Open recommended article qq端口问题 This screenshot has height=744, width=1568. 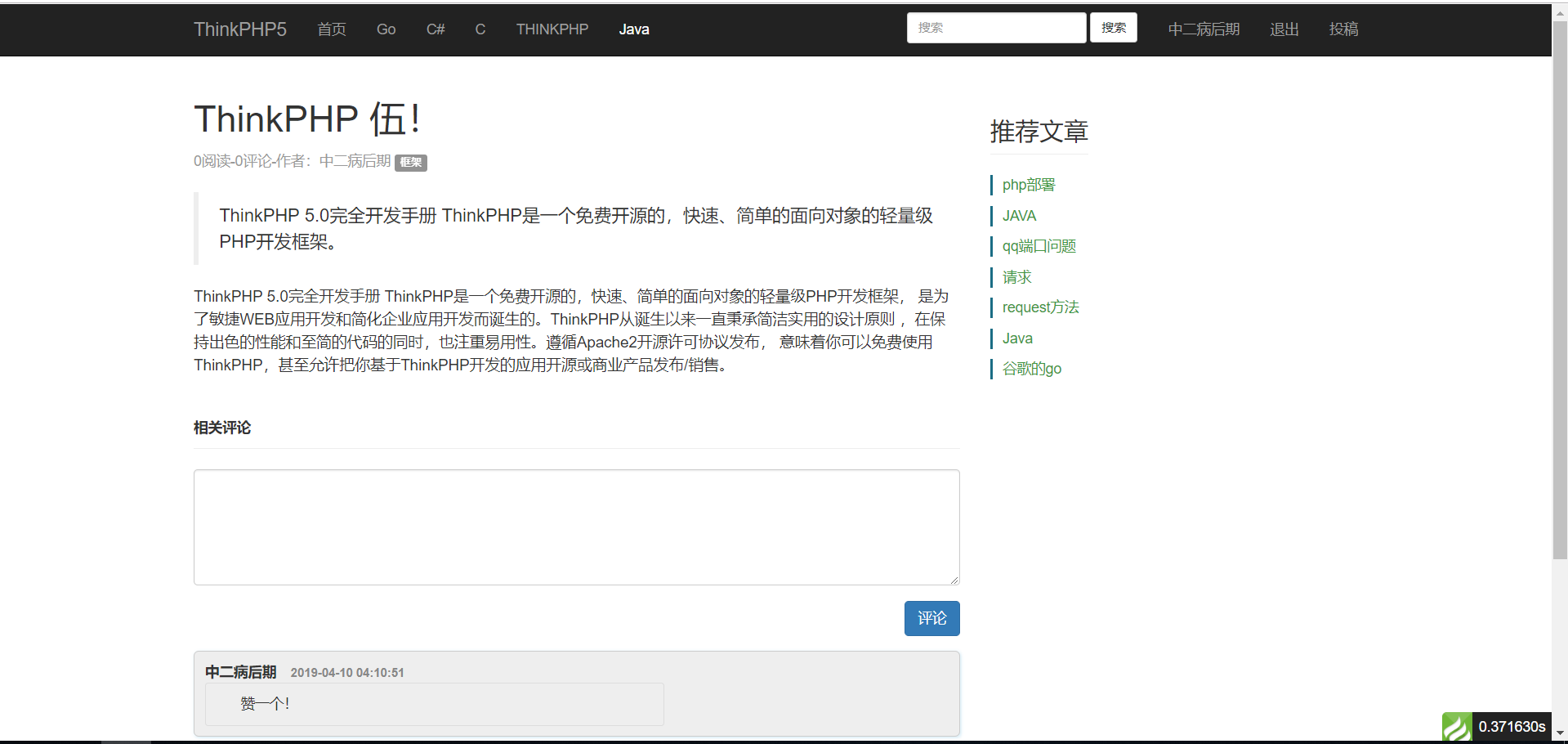pyautogui.click(x=1039, y=246)
